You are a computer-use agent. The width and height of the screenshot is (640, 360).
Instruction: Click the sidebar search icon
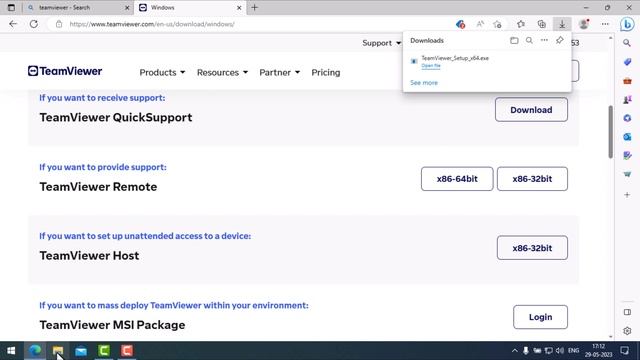[627, 43]
